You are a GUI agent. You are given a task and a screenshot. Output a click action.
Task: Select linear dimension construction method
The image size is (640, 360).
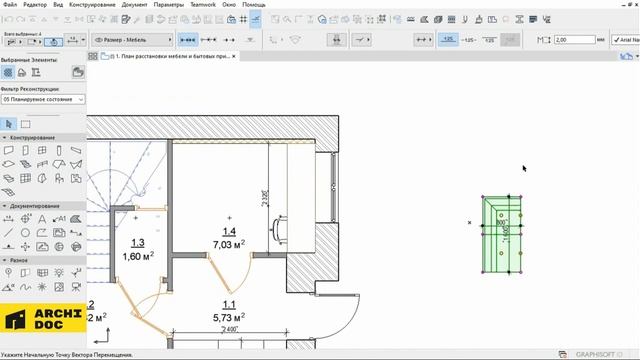point(188,40)
